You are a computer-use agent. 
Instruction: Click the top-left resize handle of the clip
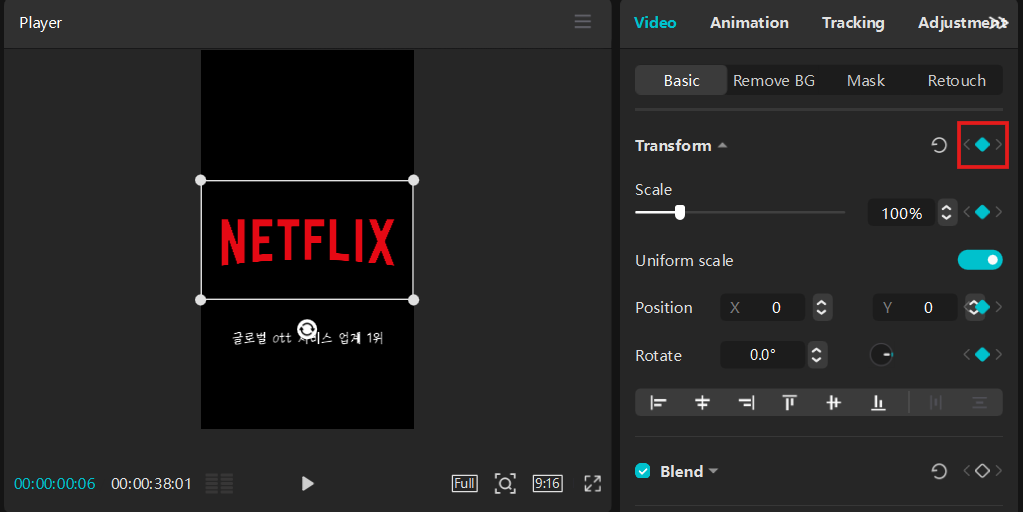[201, 180]
